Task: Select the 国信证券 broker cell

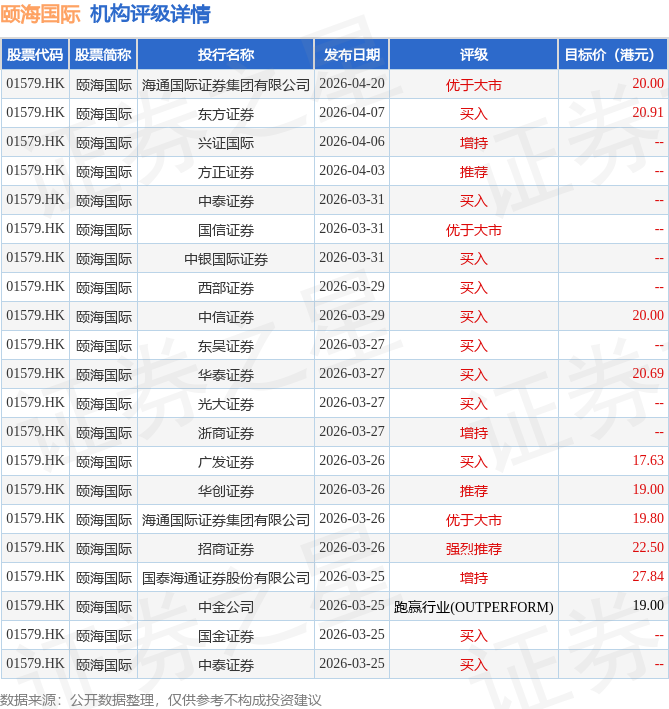Action: 226,229
